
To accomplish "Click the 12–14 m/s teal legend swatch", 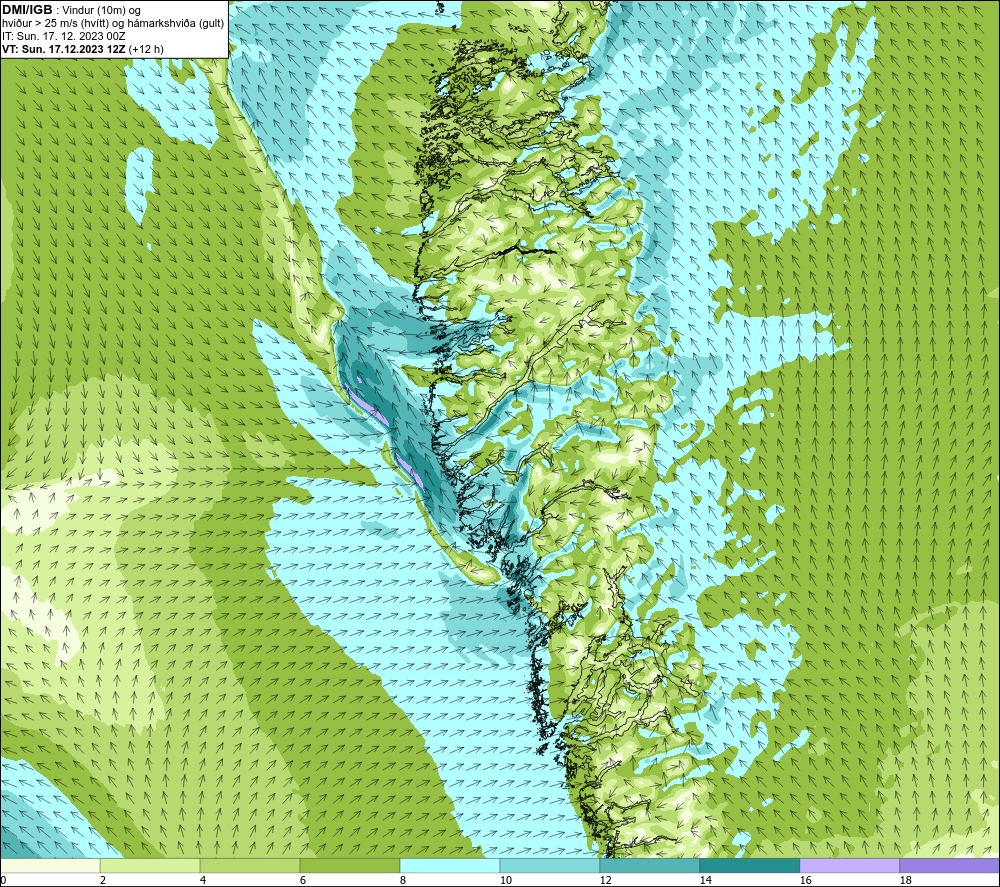I will [x=649, y=865].
